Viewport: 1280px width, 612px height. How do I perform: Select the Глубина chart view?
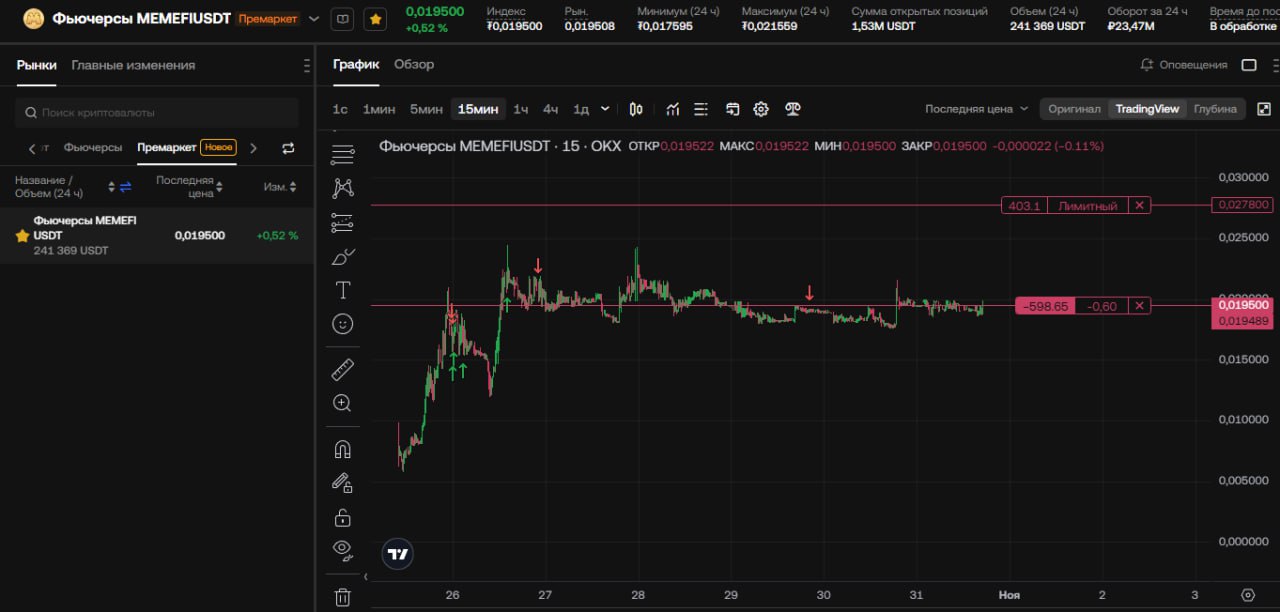click(1215, 109)
